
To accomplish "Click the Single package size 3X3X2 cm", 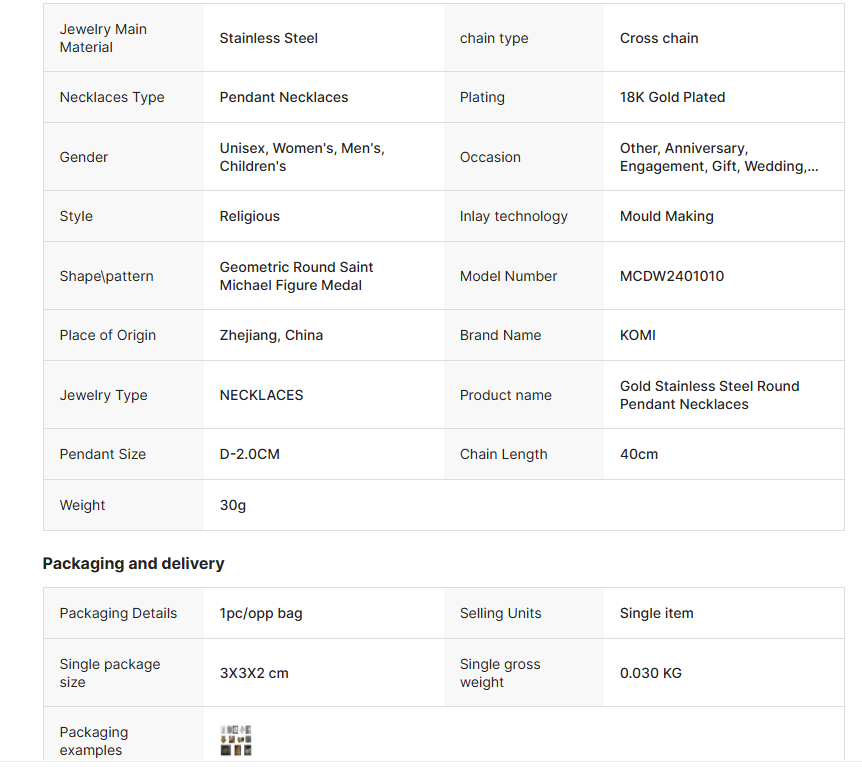I will click(x=254, y=673).
